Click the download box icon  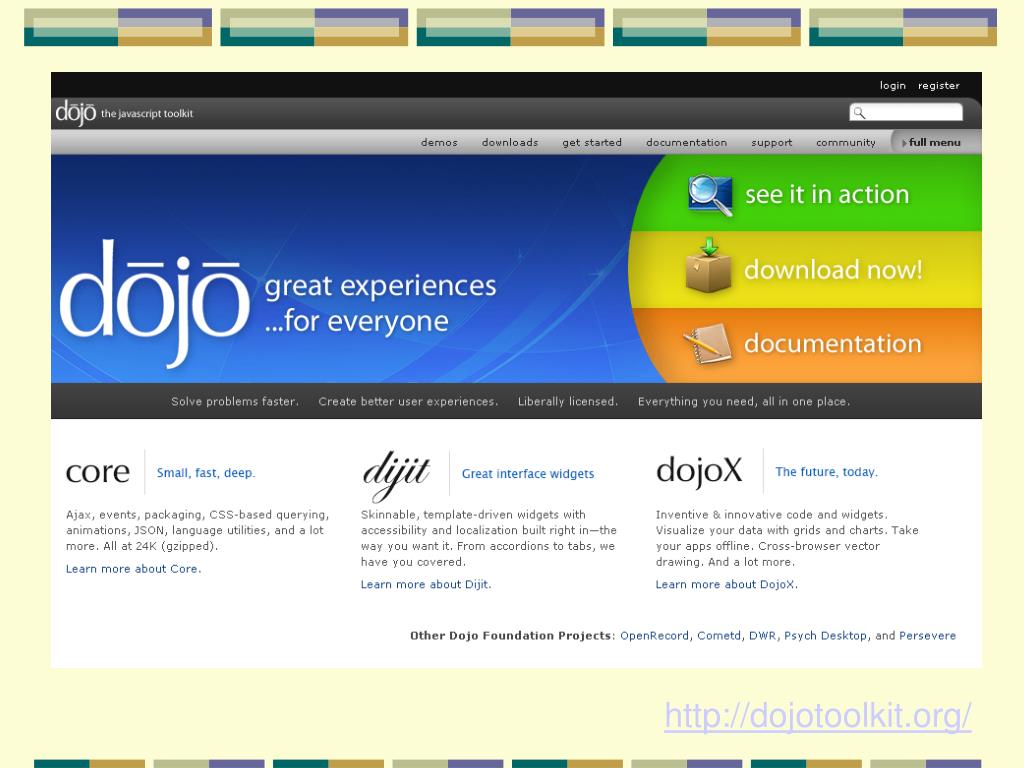tap(709, 266)
